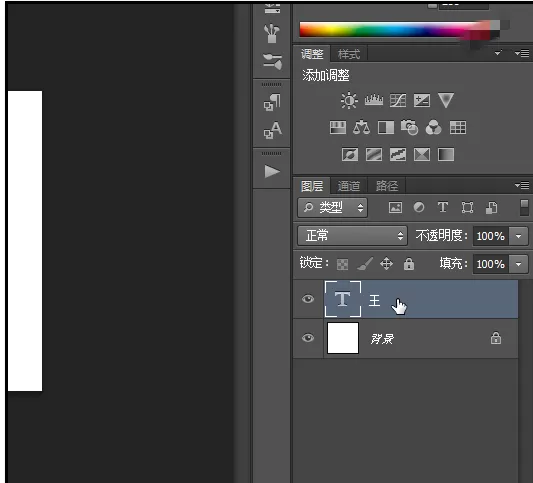Hide the 背景 layer
Image resolution: width=533 pixels, height=483 pixels.
[308, 338]
